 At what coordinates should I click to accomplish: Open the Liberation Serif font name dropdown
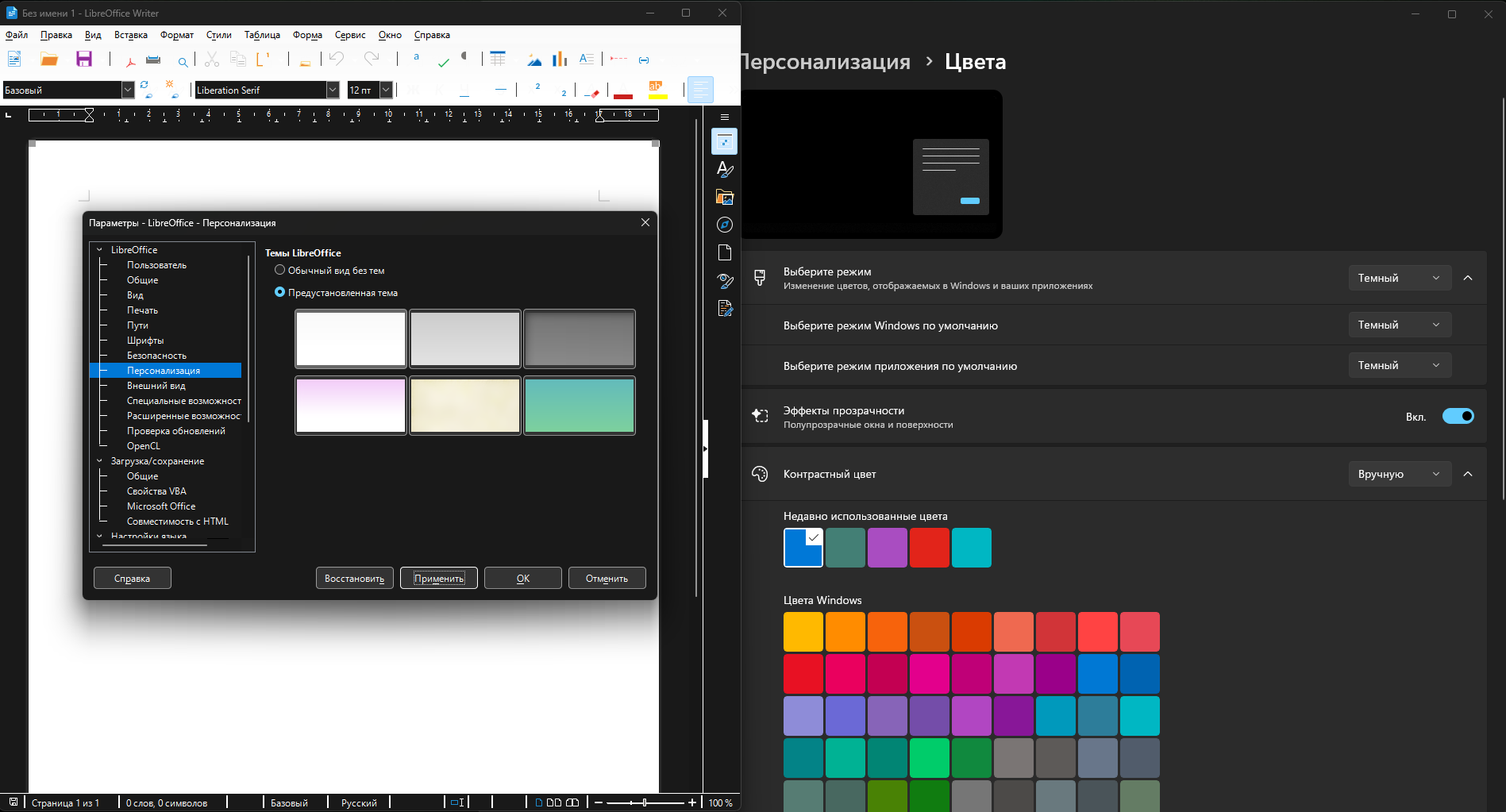click(x=333, y=90)
